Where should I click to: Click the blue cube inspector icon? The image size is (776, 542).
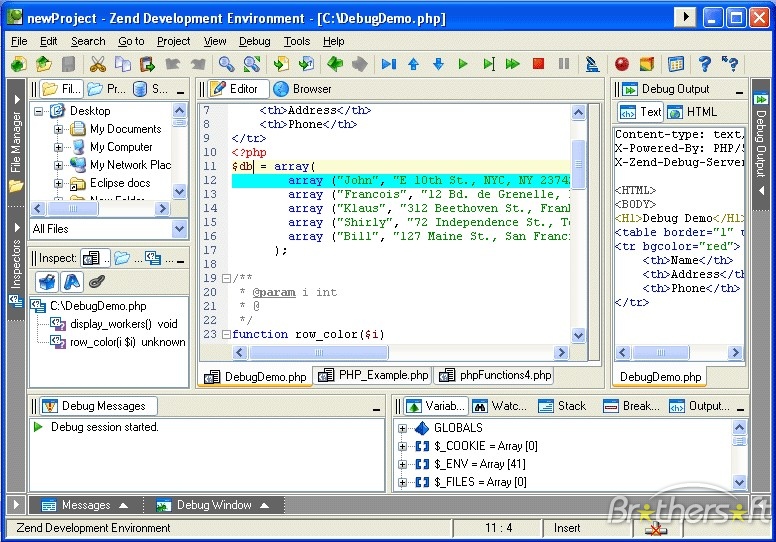[x=48, y=282]
